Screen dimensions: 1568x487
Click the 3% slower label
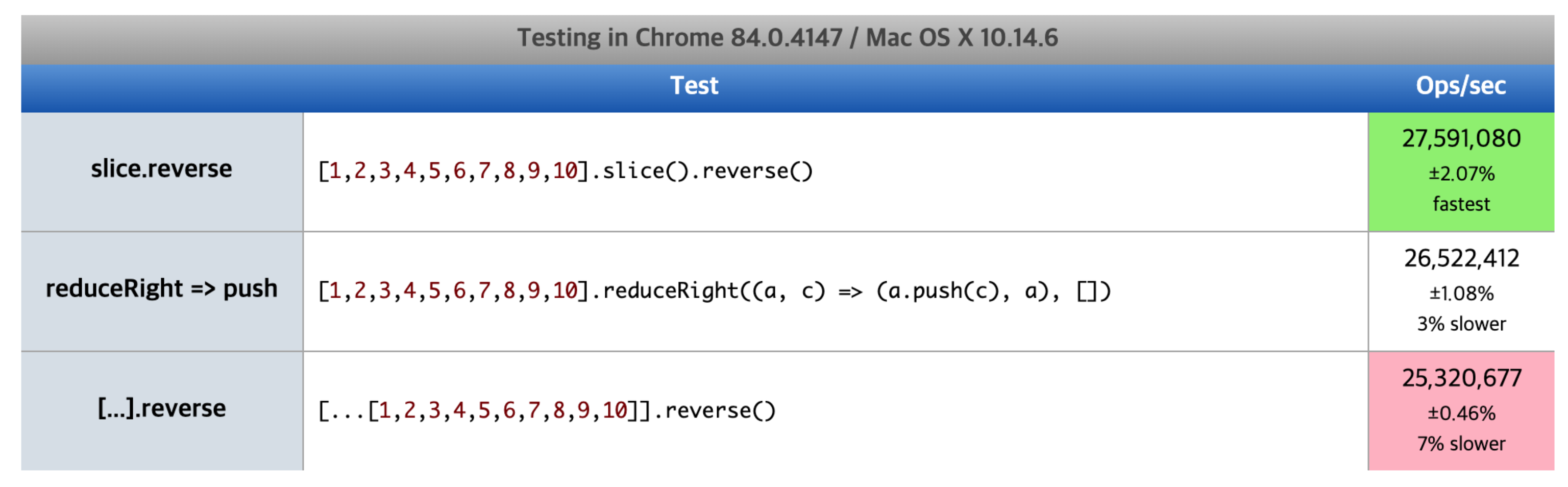point(1461,324)
